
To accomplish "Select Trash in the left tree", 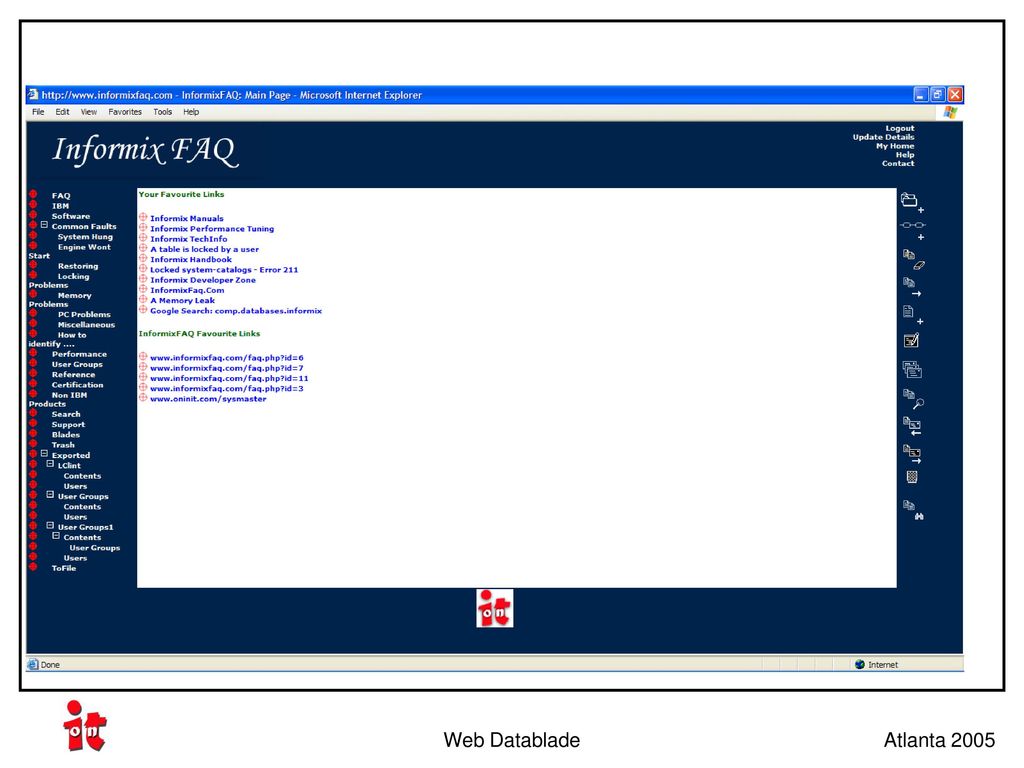I will click(63, 445).
